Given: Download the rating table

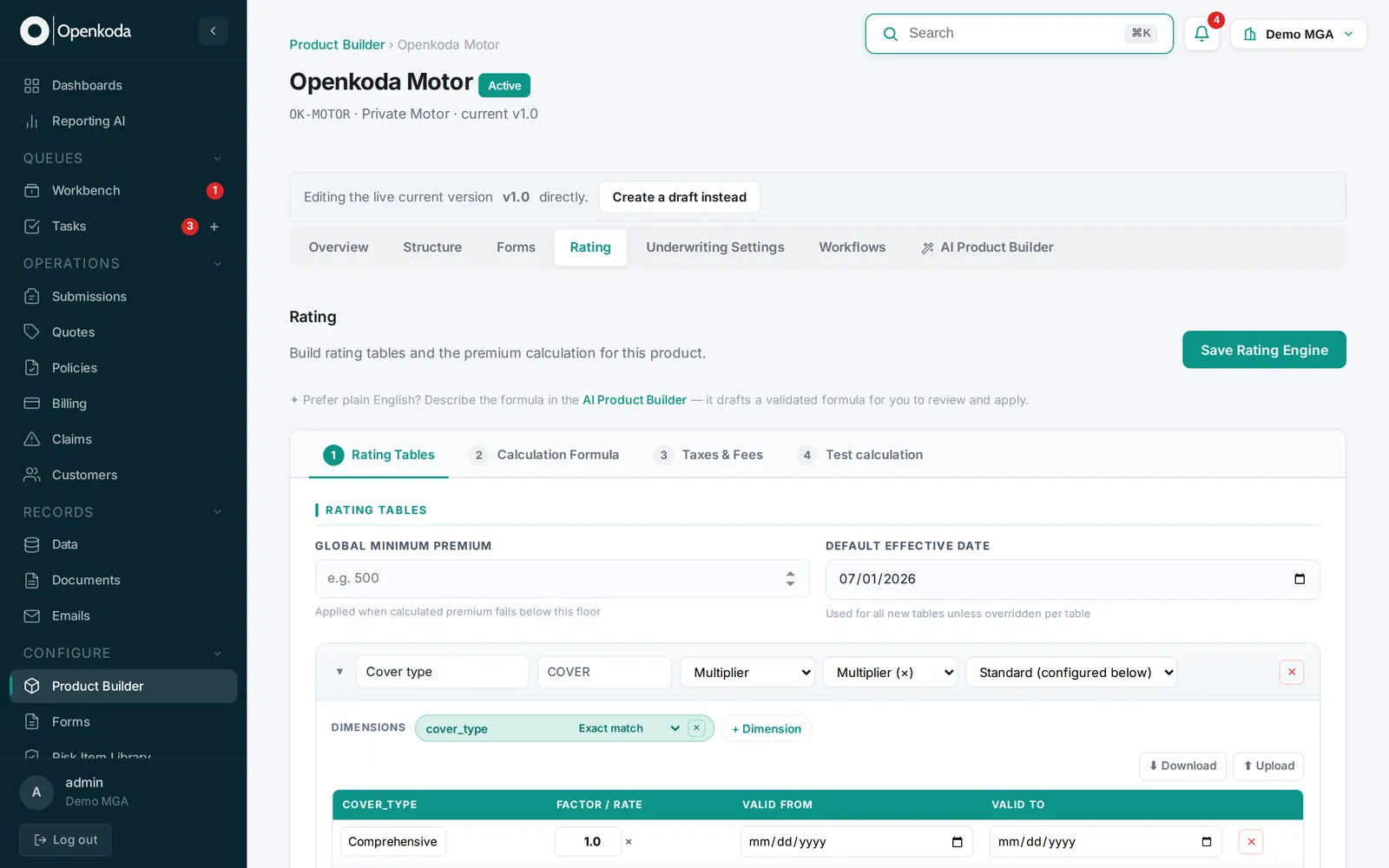Looking at the screenshot, I should coord(1182,766).
